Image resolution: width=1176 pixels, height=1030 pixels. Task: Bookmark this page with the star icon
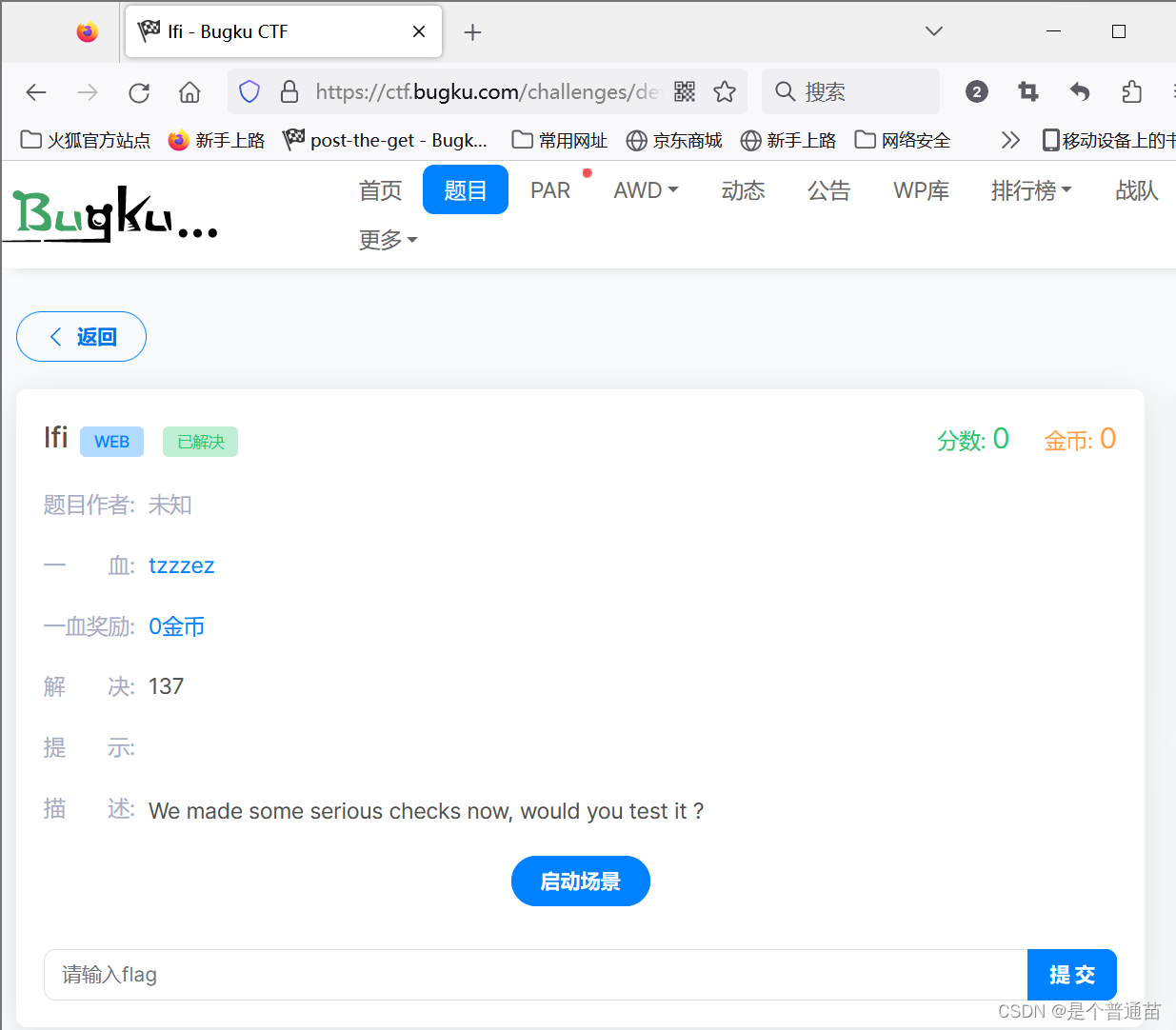[x=725, y=91]
